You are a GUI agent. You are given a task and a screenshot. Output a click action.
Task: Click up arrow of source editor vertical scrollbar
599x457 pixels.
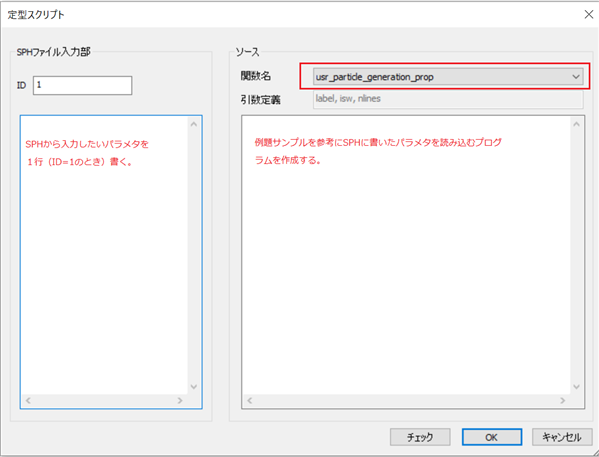[576, 125]
